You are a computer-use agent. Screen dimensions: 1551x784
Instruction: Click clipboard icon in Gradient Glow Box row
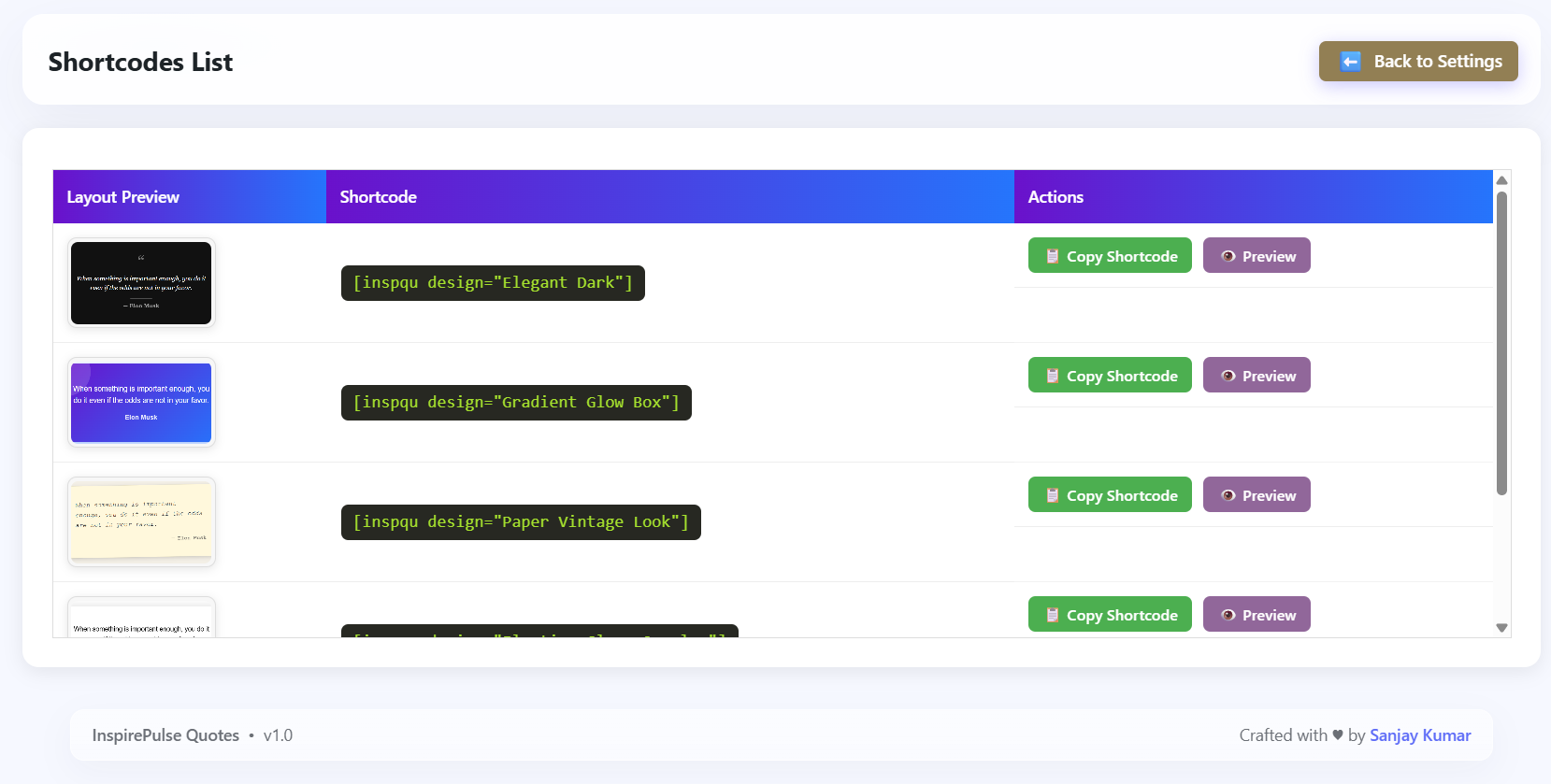(x=1052, y=376)
